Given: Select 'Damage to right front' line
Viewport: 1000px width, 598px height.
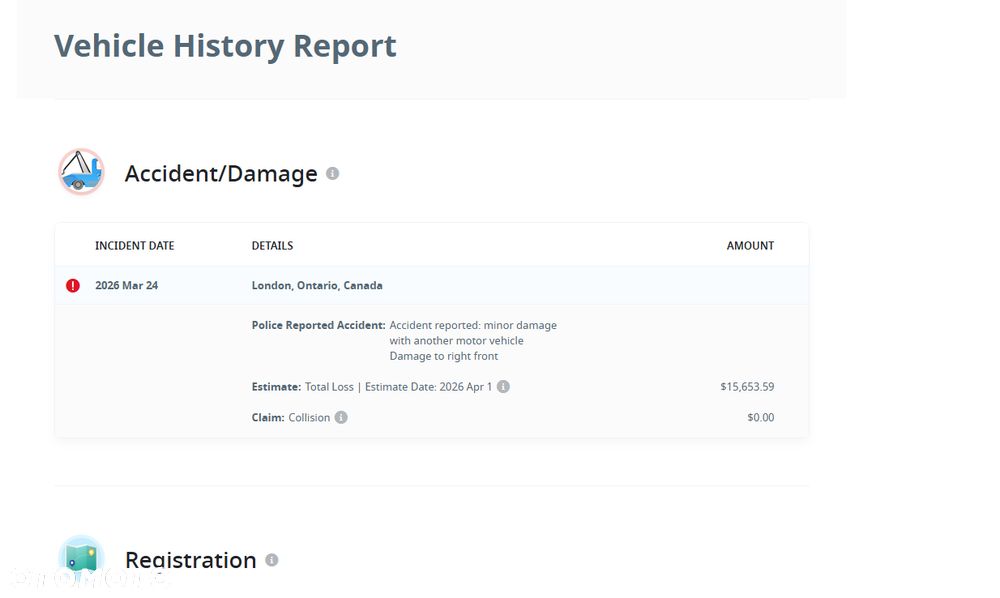Looking at the screenshot, I should pyautogui.click(x=444, y=356).
